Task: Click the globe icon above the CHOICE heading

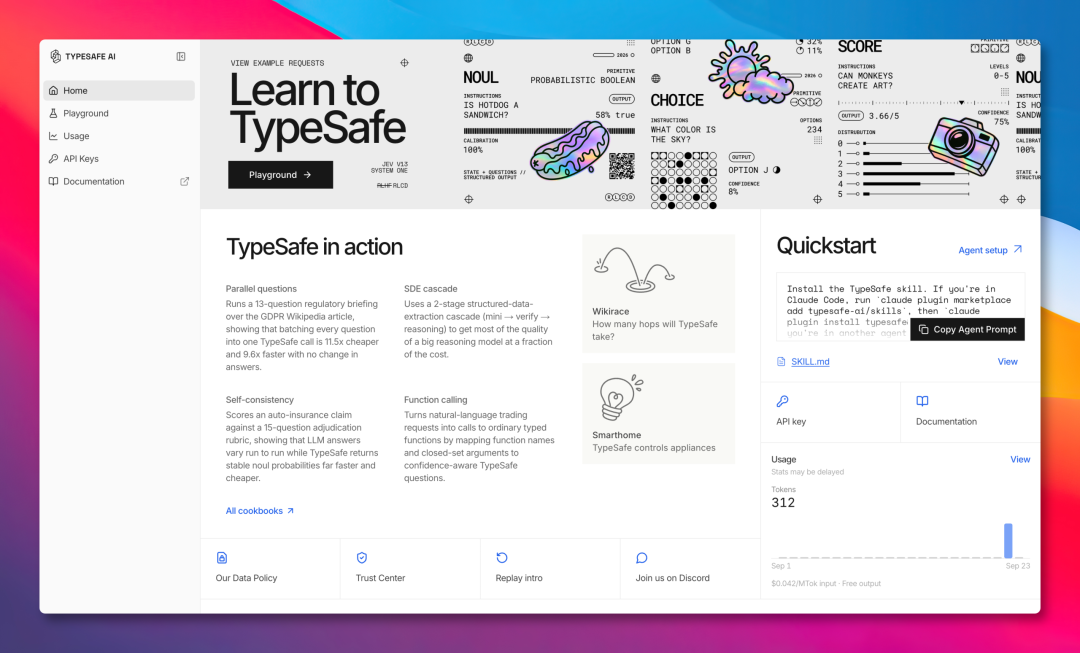Action: [x=656, y=79]
